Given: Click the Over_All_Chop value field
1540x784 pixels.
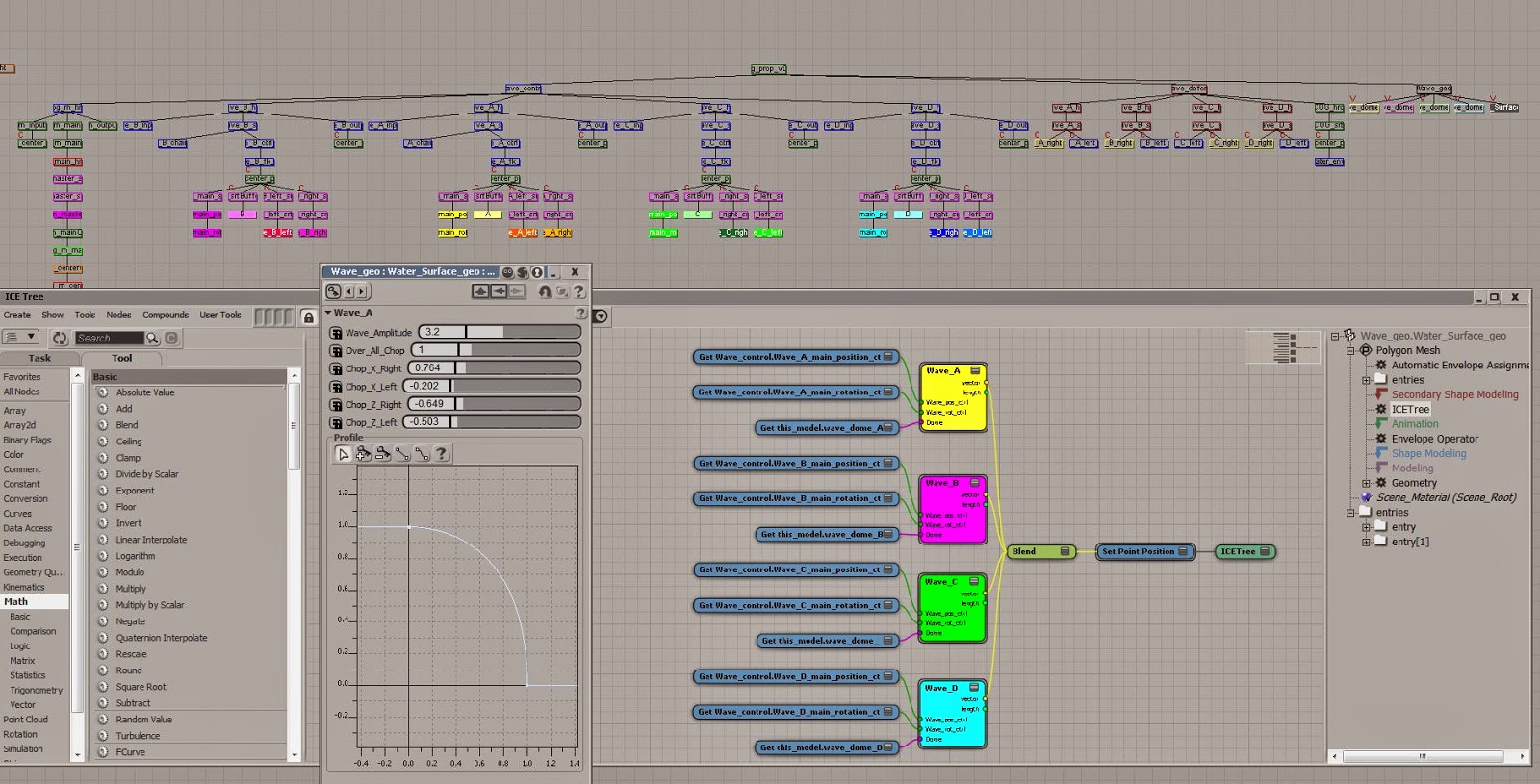Looking at the screenshot, I should tap(436, 350).
